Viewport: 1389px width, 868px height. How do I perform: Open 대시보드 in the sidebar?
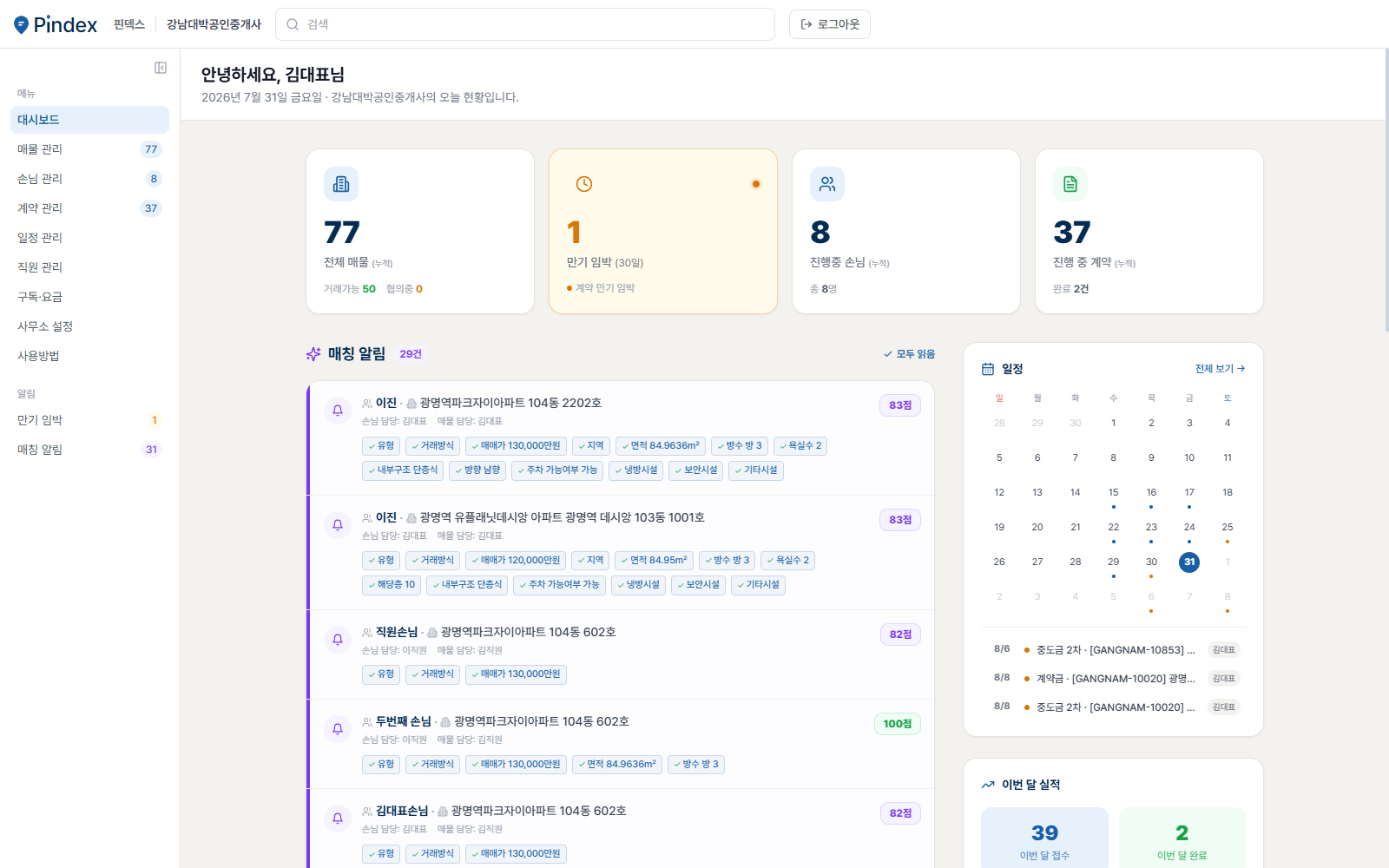pos(89,120)
